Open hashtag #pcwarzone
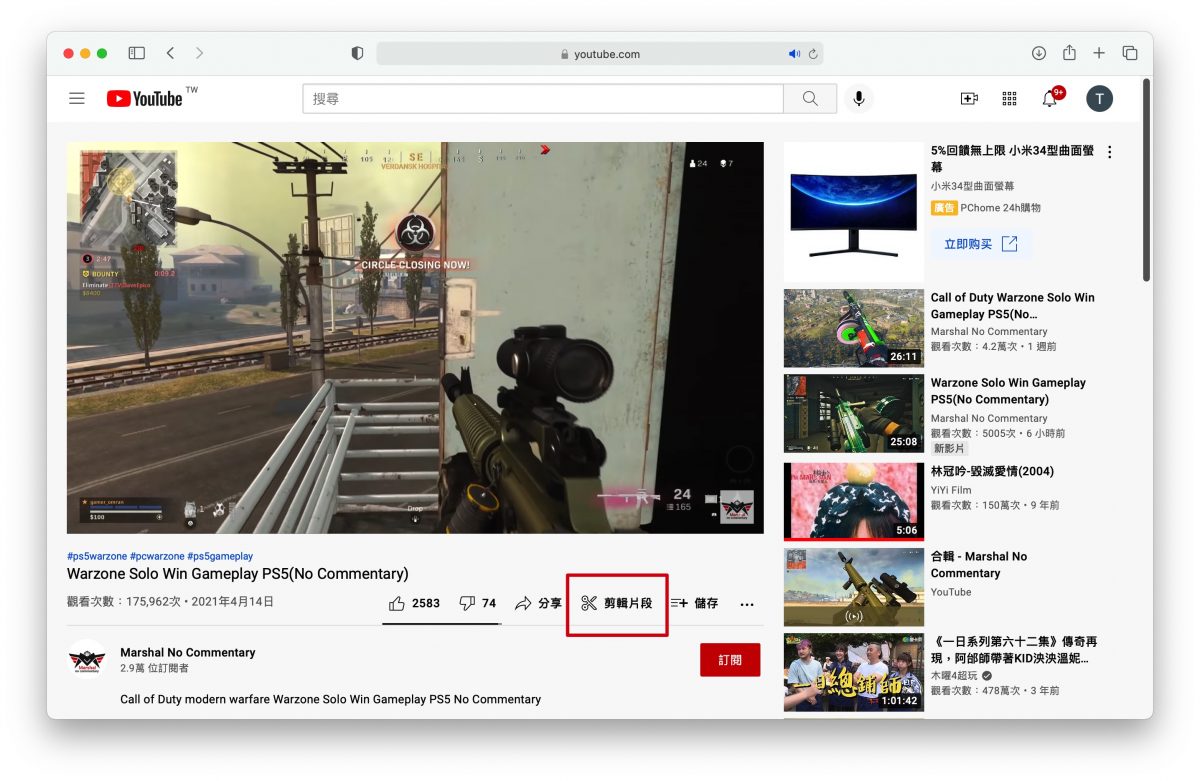1200x781 pixels. pyautogui.click(x=157, y=556)
